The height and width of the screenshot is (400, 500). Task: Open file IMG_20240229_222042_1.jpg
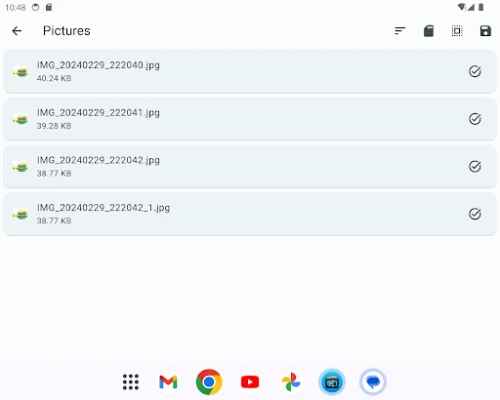(250, 214)
